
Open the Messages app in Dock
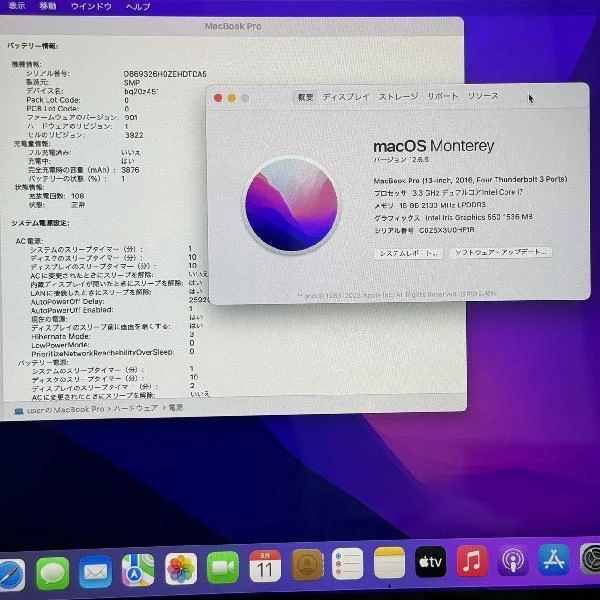pos(53,573)
